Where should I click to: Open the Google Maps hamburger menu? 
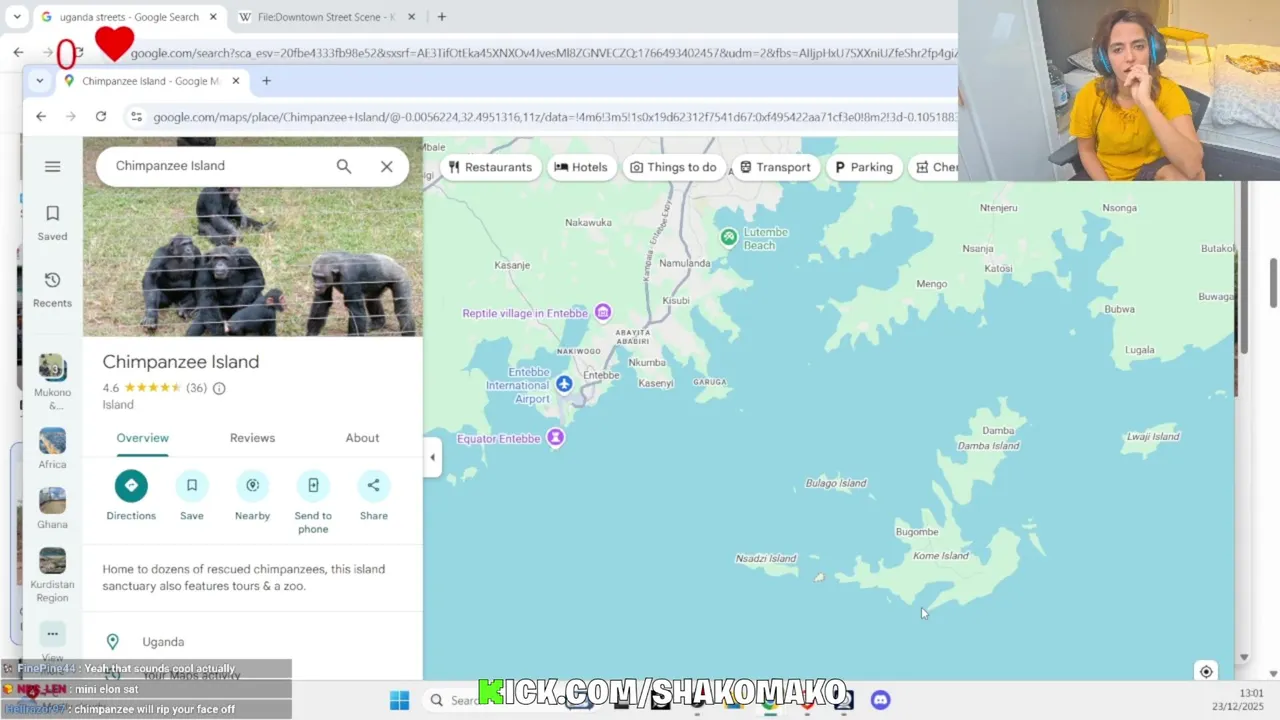point(52,167)
